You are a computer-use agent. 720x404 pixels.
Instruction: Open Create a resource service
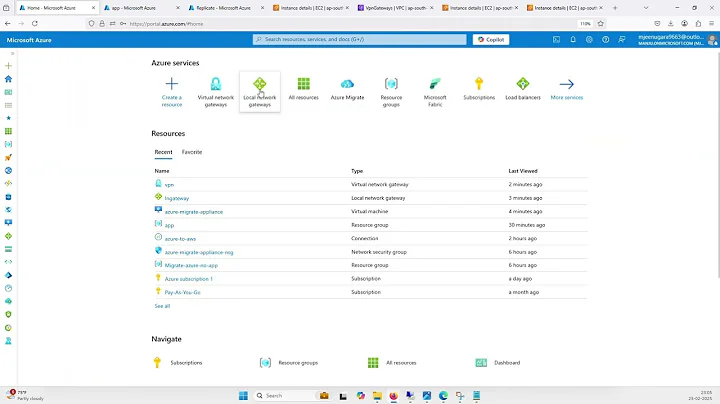click(x=172, y=92)
